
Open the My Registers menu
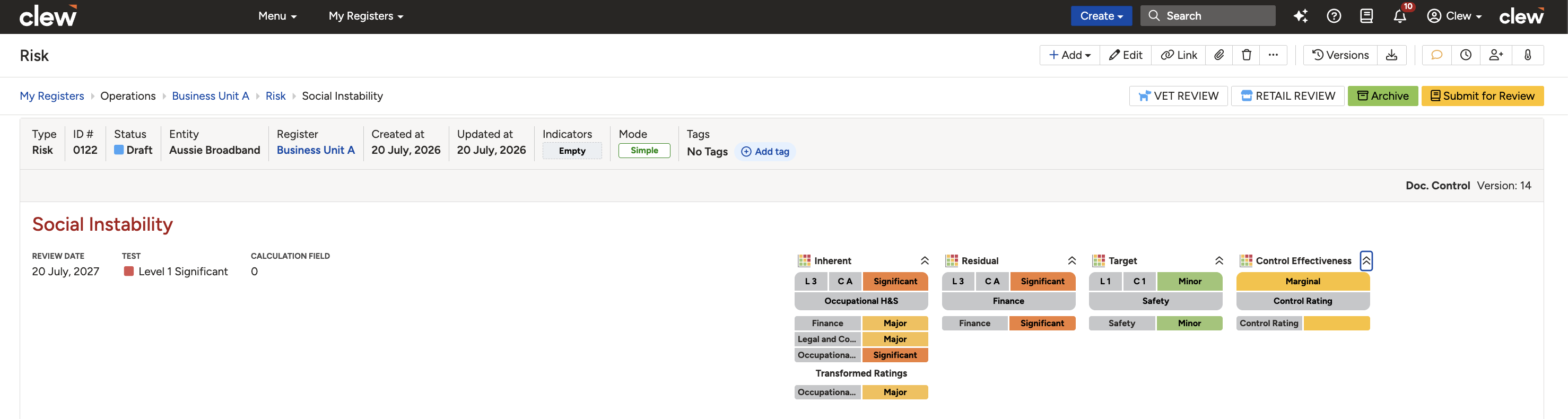point(366,16)
